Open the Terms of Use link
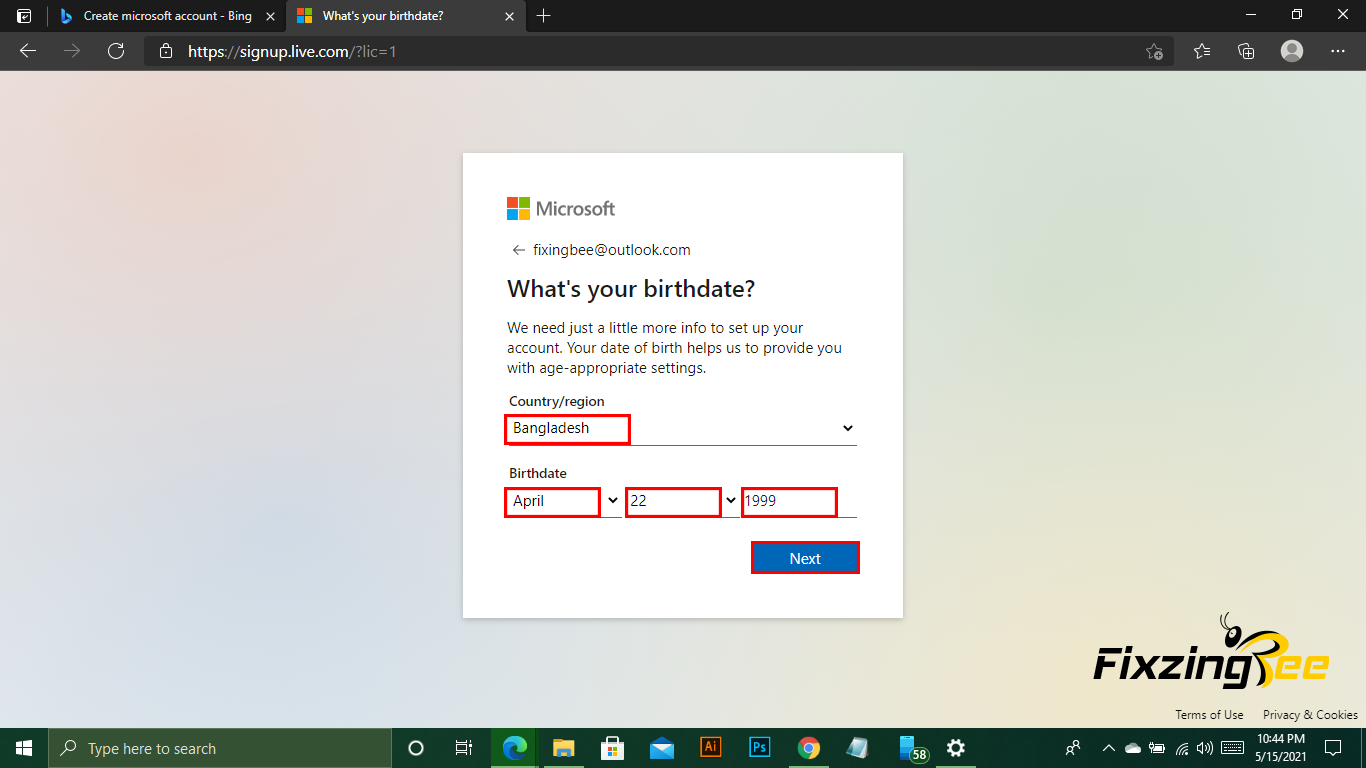 pyautogui.click(x=1209, y=714)
